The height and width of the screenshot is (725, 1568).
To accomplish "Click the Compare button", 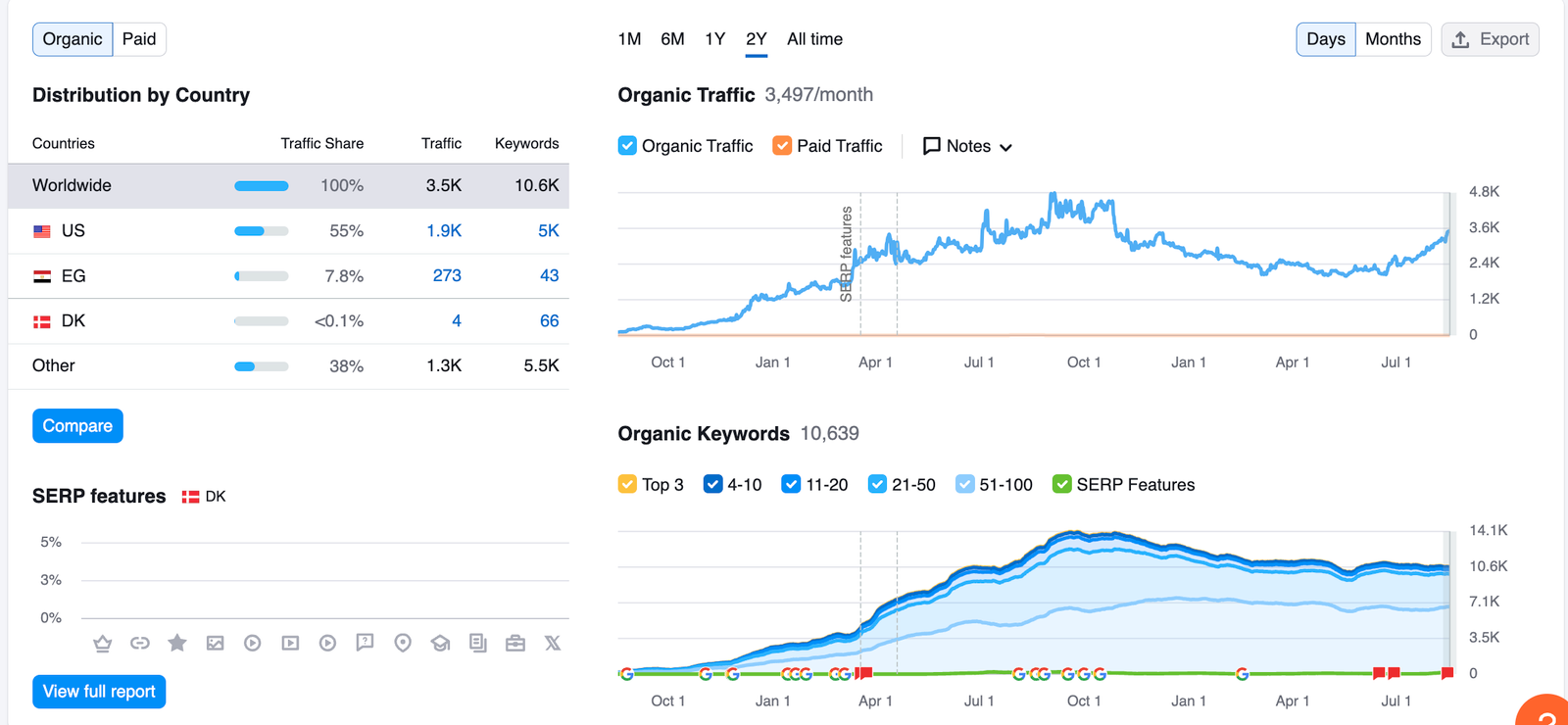I will coord(77,426).
